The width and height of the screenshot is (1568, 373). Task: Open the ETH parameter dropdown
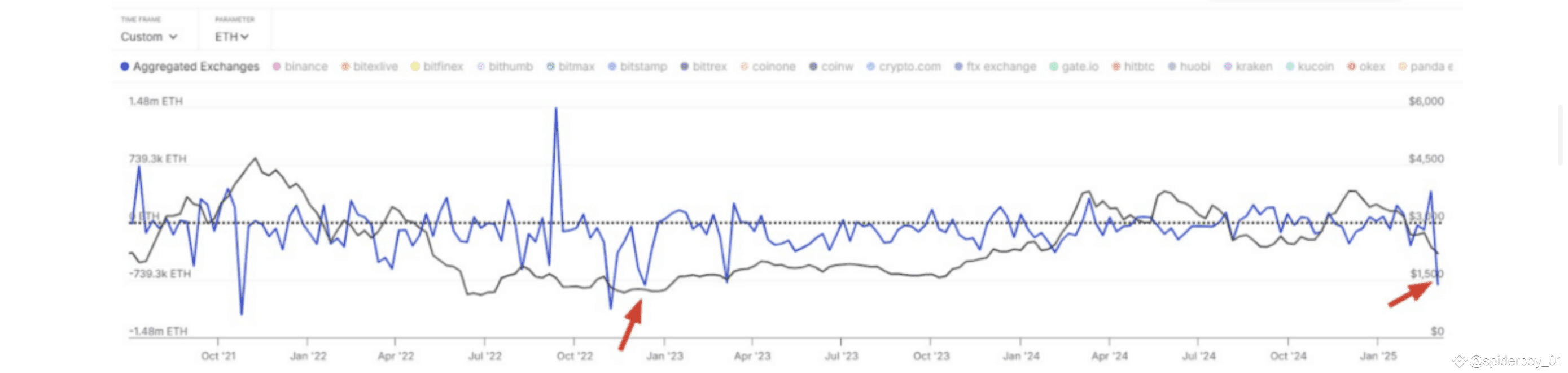[x=231, y=37]
